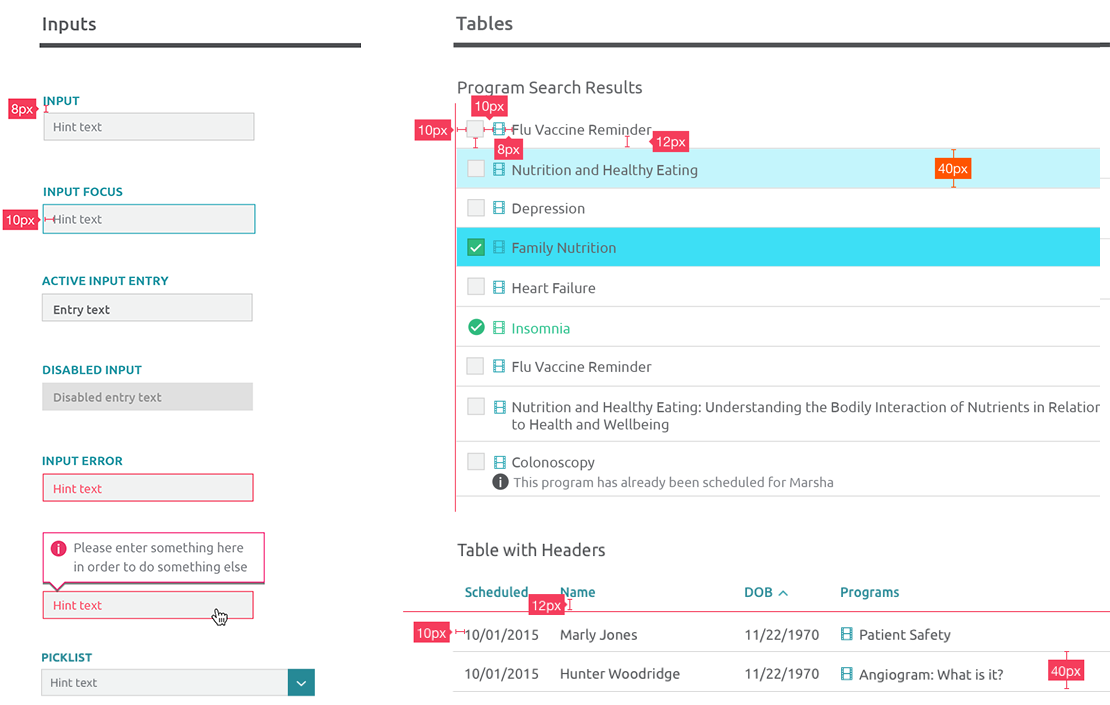Click the red error icon in tooltip
The width and height of the screenshot is (1110, 705).
click(x=59, y=548)
